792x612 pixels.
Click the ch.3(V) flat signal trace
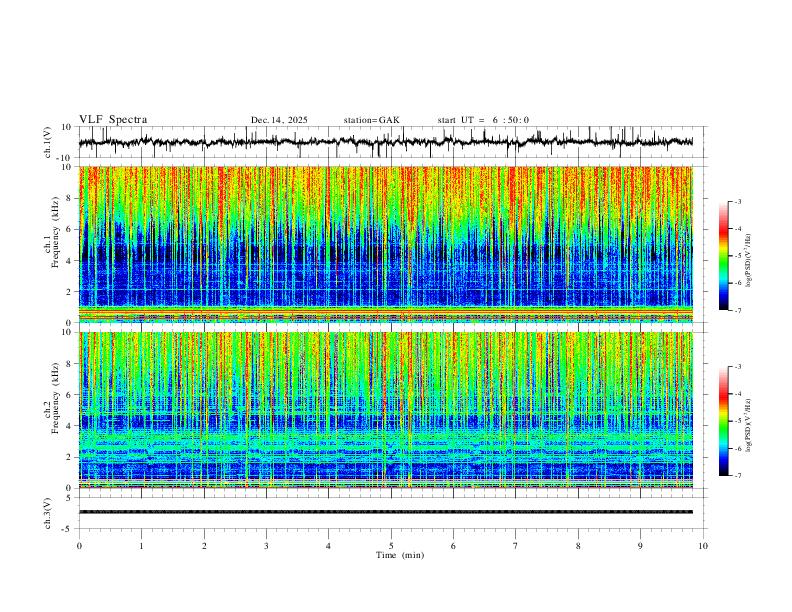click(x=385, y=512)
